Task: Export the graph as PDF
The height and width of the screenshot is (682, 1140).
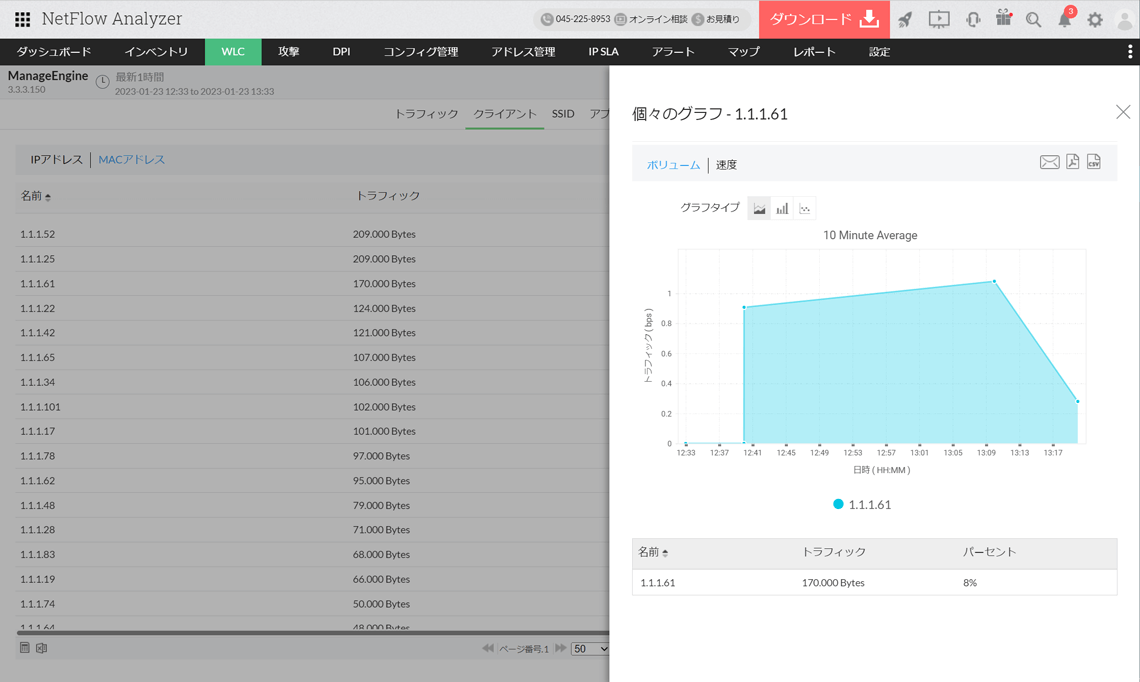Action: (x=1072, y=162)
